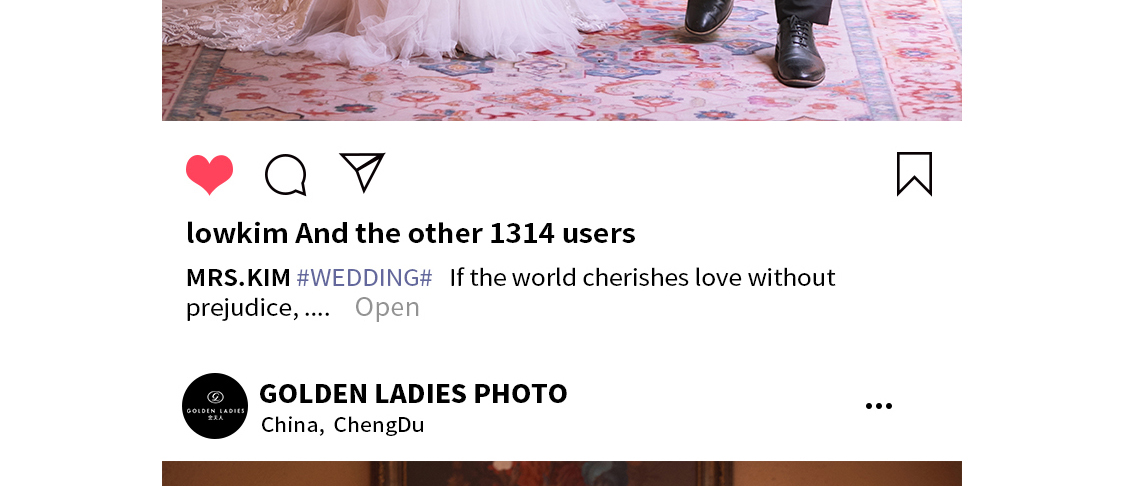Viewport: 1125px width, 486px height.
Task: View MRS.KIM profile from caption
Action: coord(238,277)
